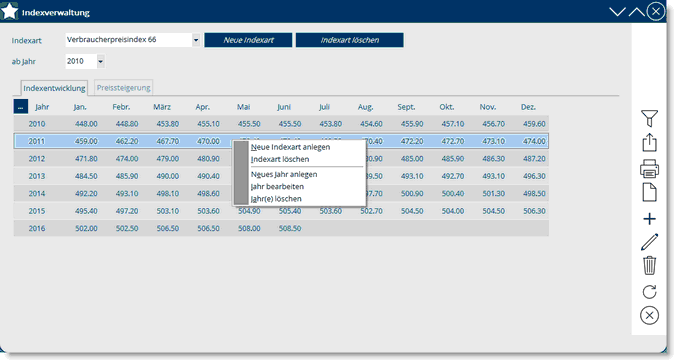This screenshot has height=362, width=676.
Task: Click the 473.10 value in 2011 Nov.
Action: 494,141
